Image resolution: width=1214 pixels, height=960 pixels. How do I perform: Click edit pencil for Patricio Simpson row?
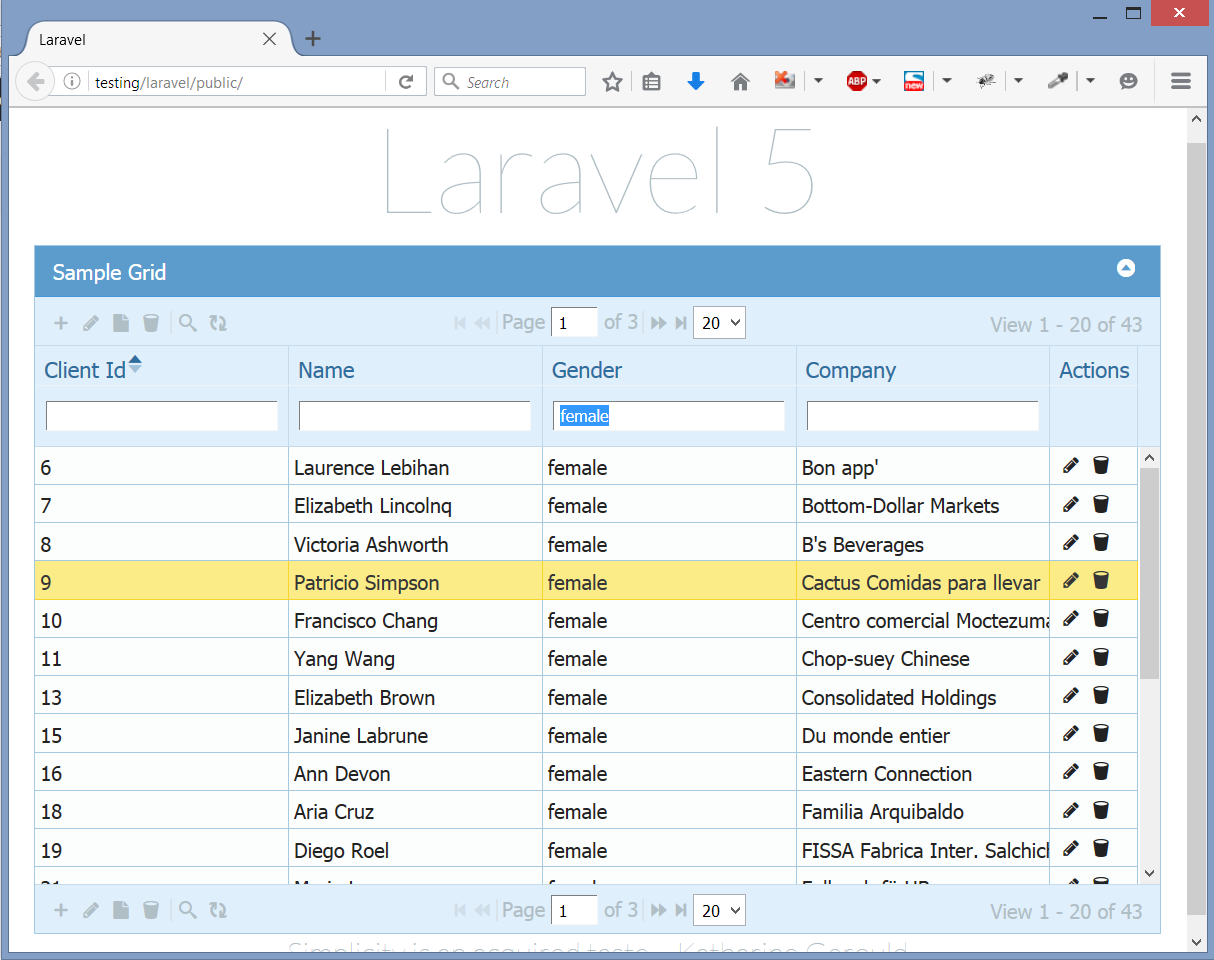pyautogui.click(x=1071, y=580)
